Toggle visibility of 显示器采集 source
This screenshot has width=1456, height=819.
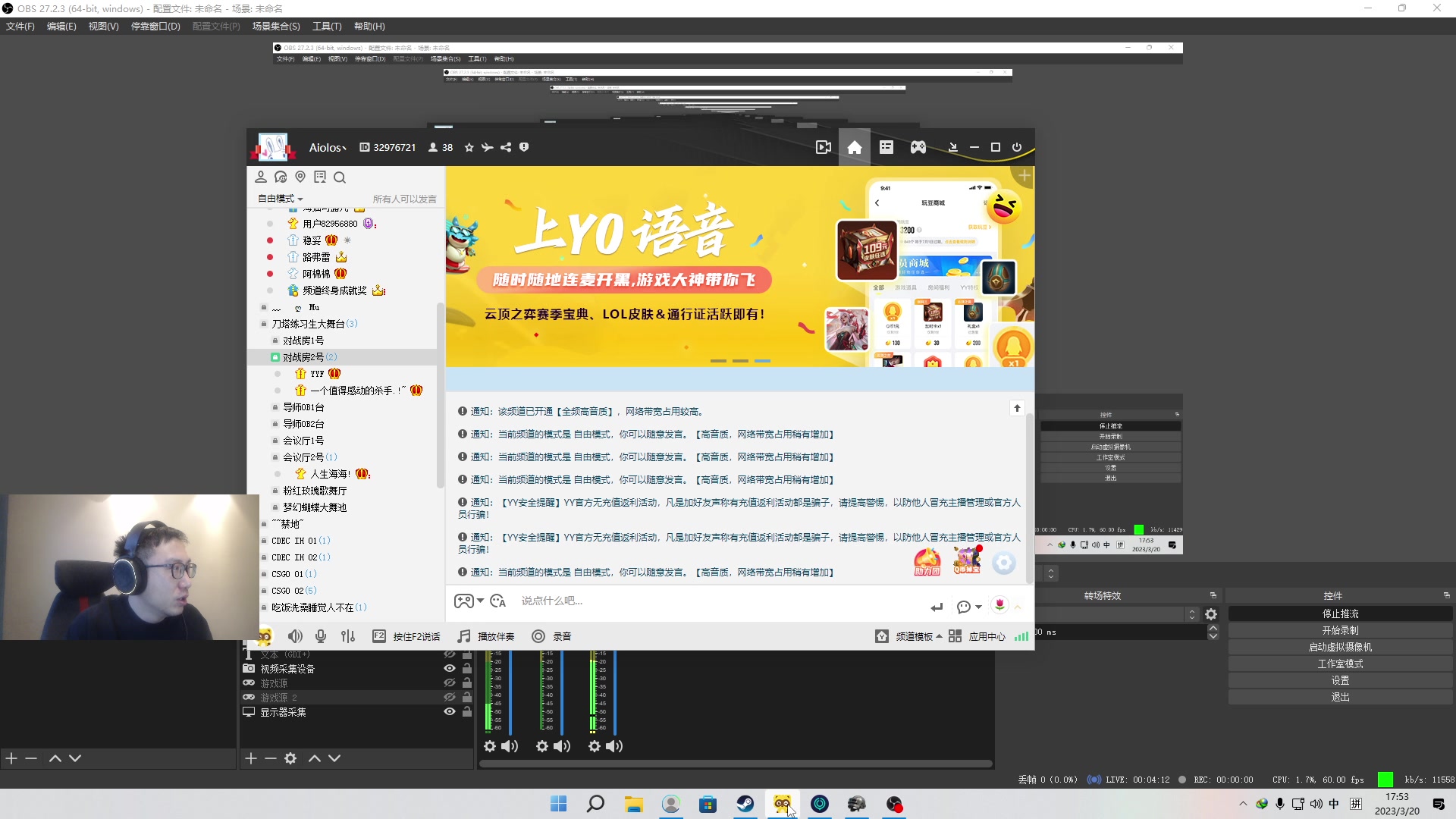(x=450, y=712)
